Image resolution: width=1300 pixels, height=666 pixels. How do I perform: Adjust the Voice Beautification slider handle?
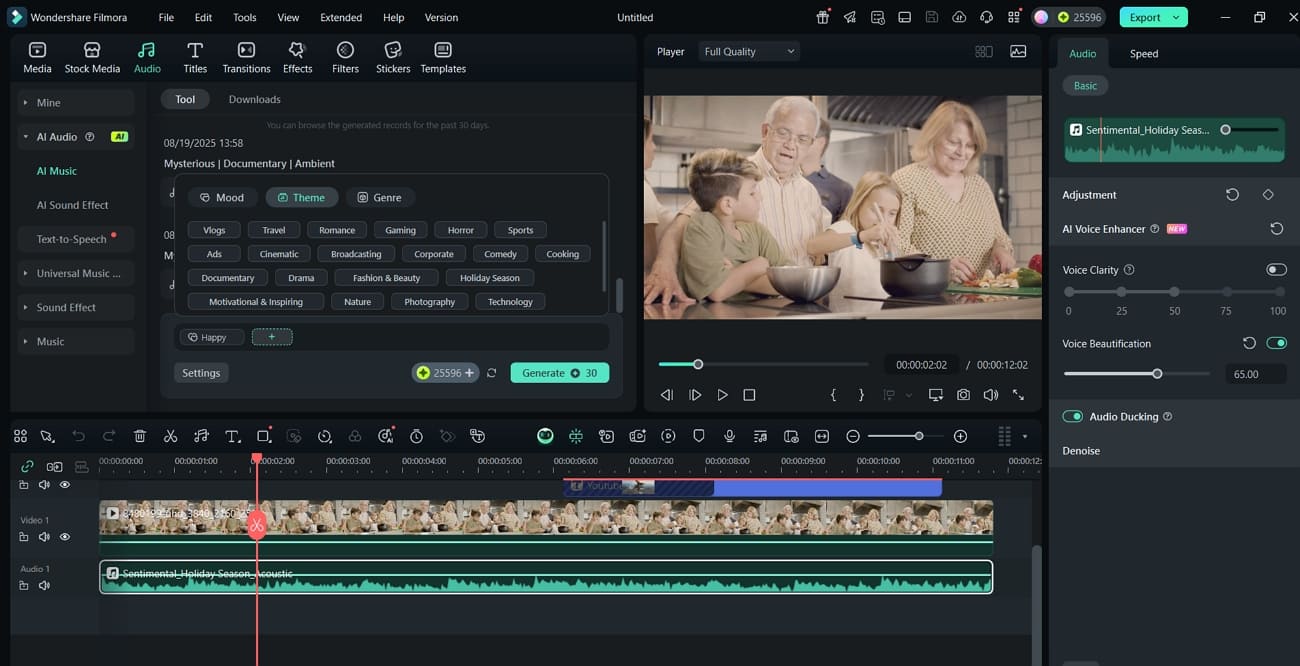pos(1157,373)
